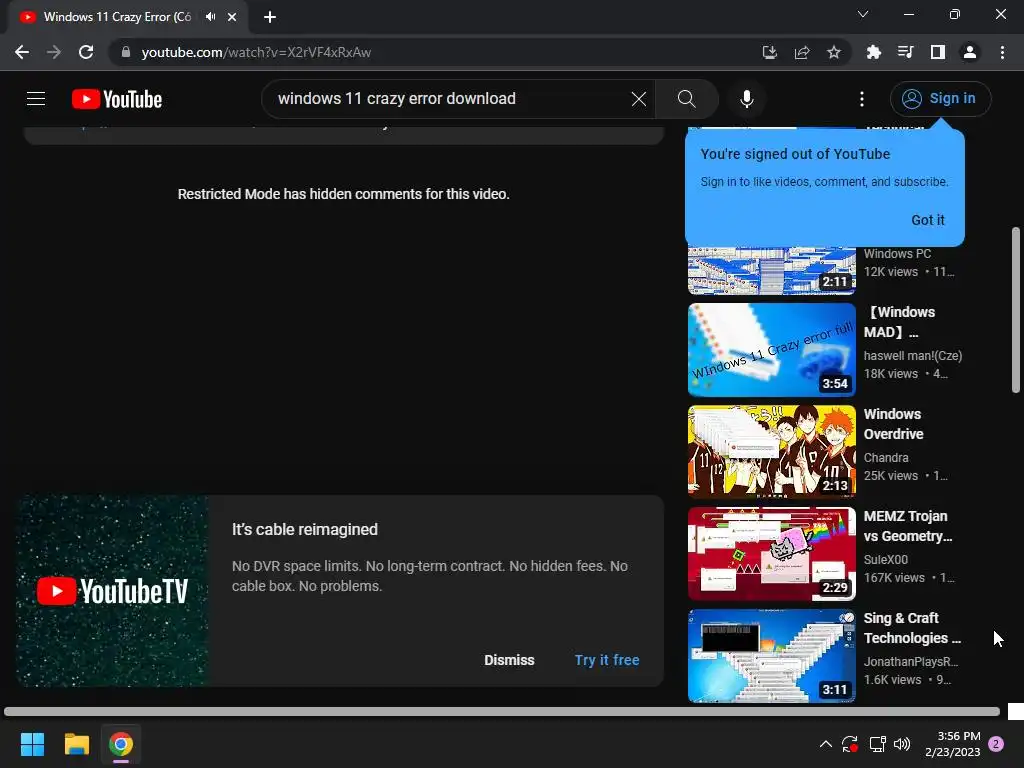Viewport: 1024px width, 768px height.
Task: Dismiss the signed-out popup with Got it
Action: (927, 220)
